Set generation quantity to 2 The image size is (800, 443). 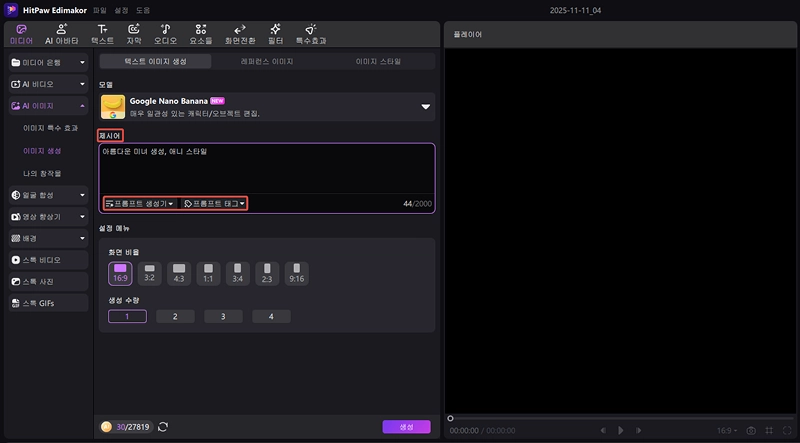175,316
